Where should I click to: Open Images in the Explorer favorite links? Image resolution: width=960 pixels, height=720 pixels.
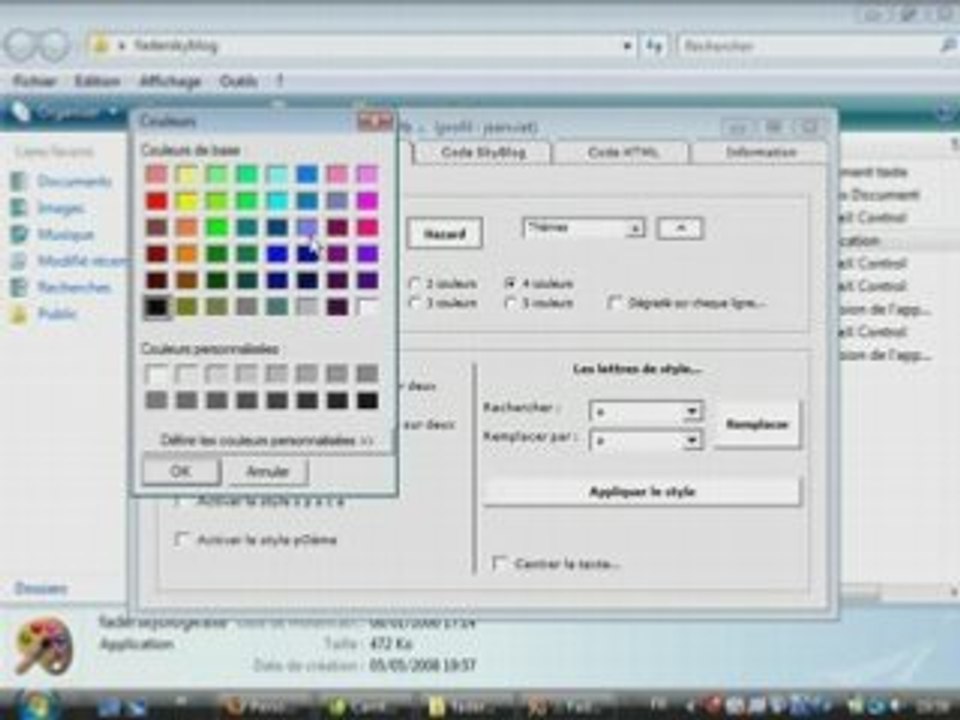[x=48, y=208]
